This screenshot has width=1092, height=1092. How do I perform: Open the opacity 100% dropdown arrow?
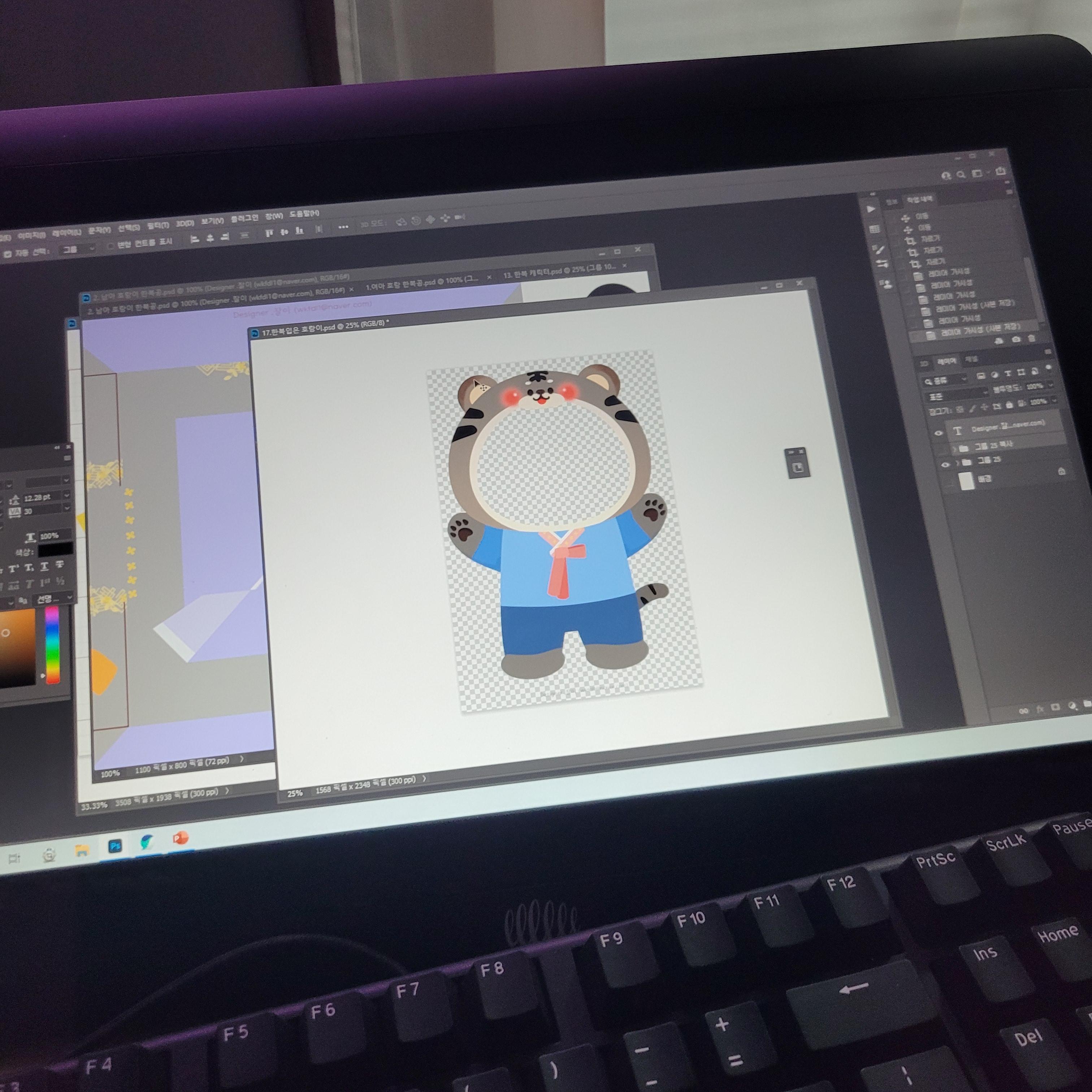pyautogui.click(x=1051, y=385)
